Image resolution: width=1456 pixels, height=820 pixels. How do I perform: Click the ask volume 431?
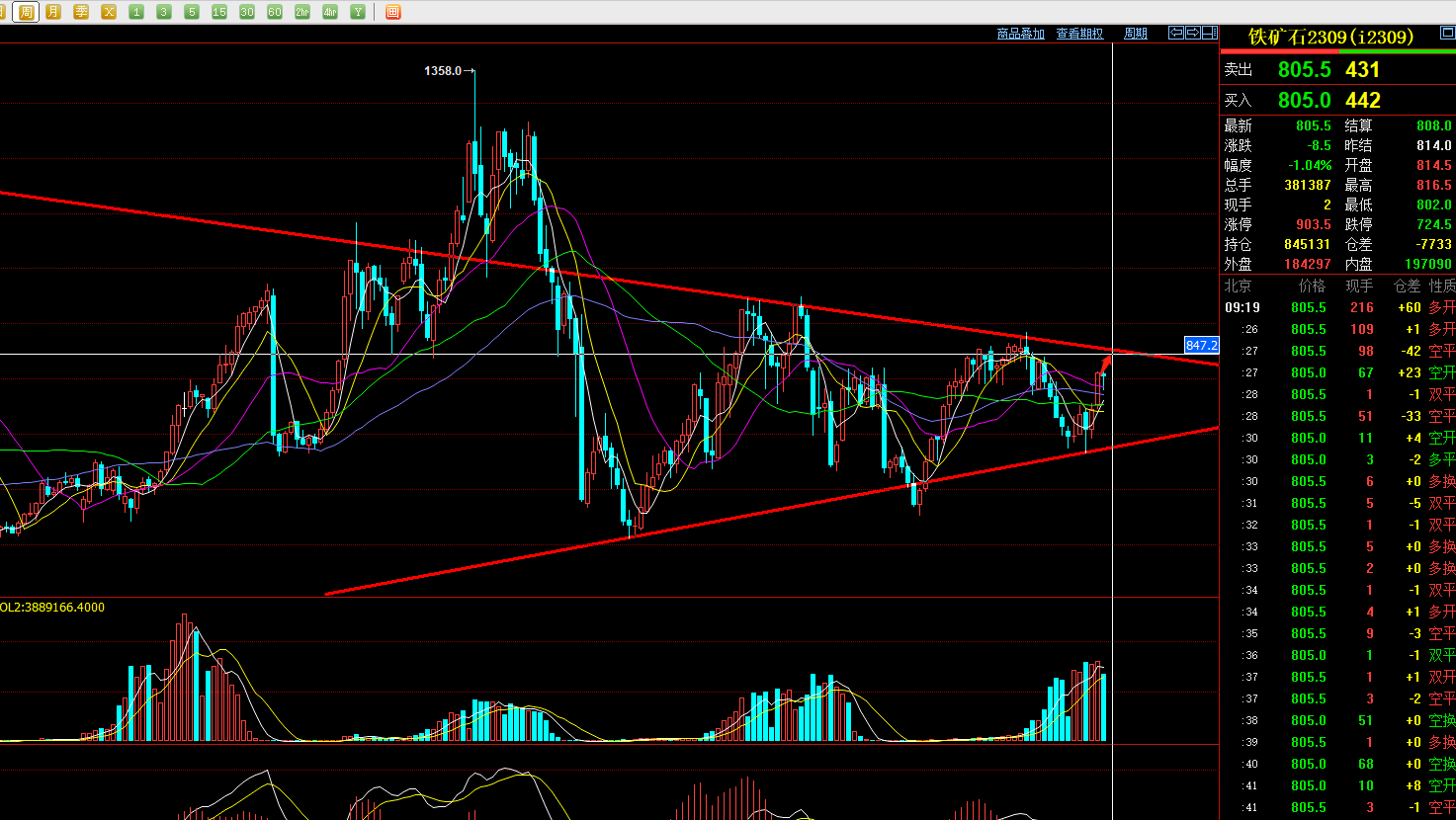[x=1362, y=70]
